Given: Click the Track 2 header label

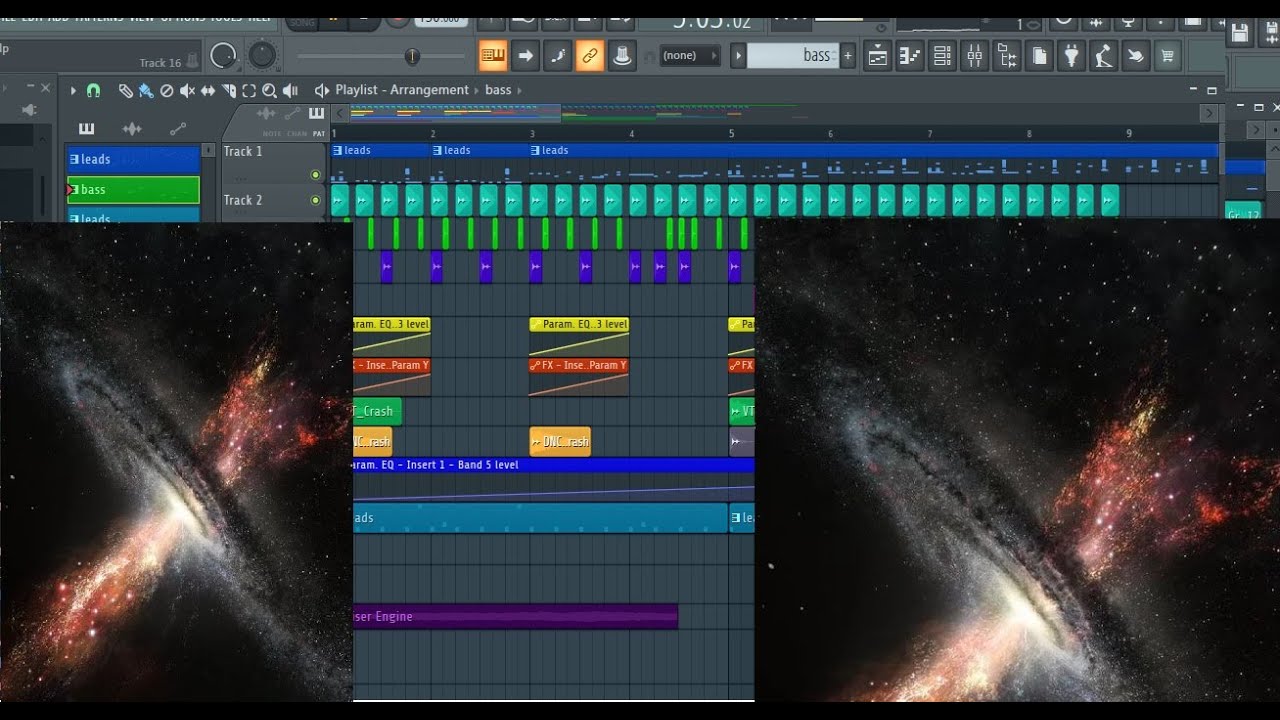Looking at the screenshot, I should (243, 200).
